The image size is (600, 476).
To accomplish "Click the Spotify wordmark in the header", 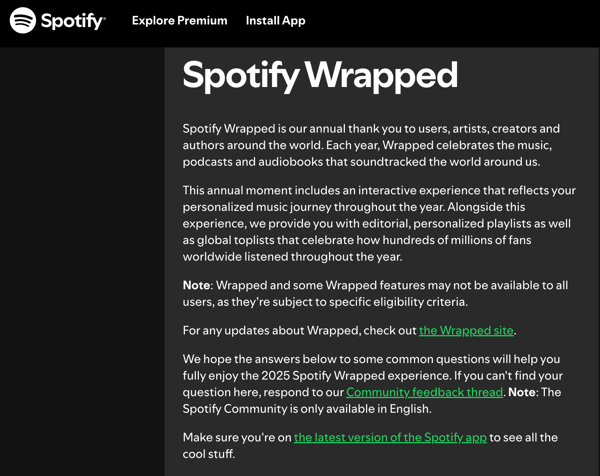I will [73, 21].
